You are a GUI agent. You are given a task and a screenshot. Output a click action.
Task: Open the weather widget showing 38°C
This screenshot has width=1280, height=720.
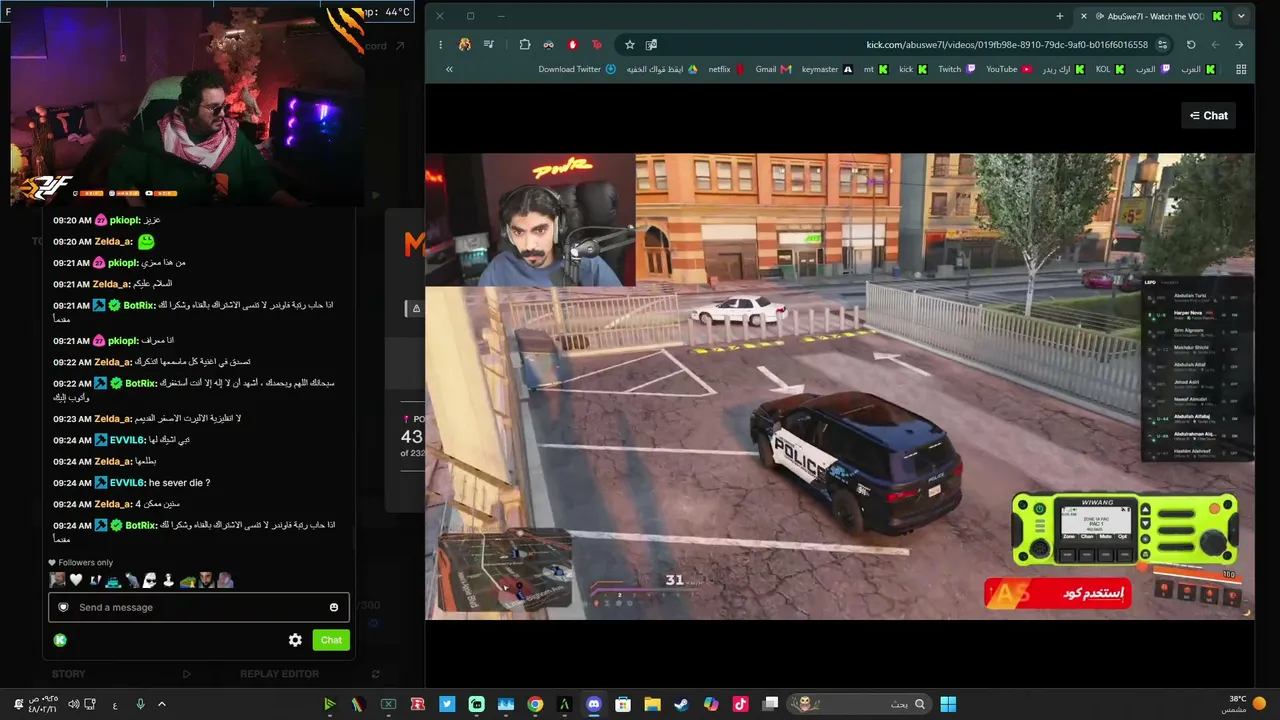1243,704
